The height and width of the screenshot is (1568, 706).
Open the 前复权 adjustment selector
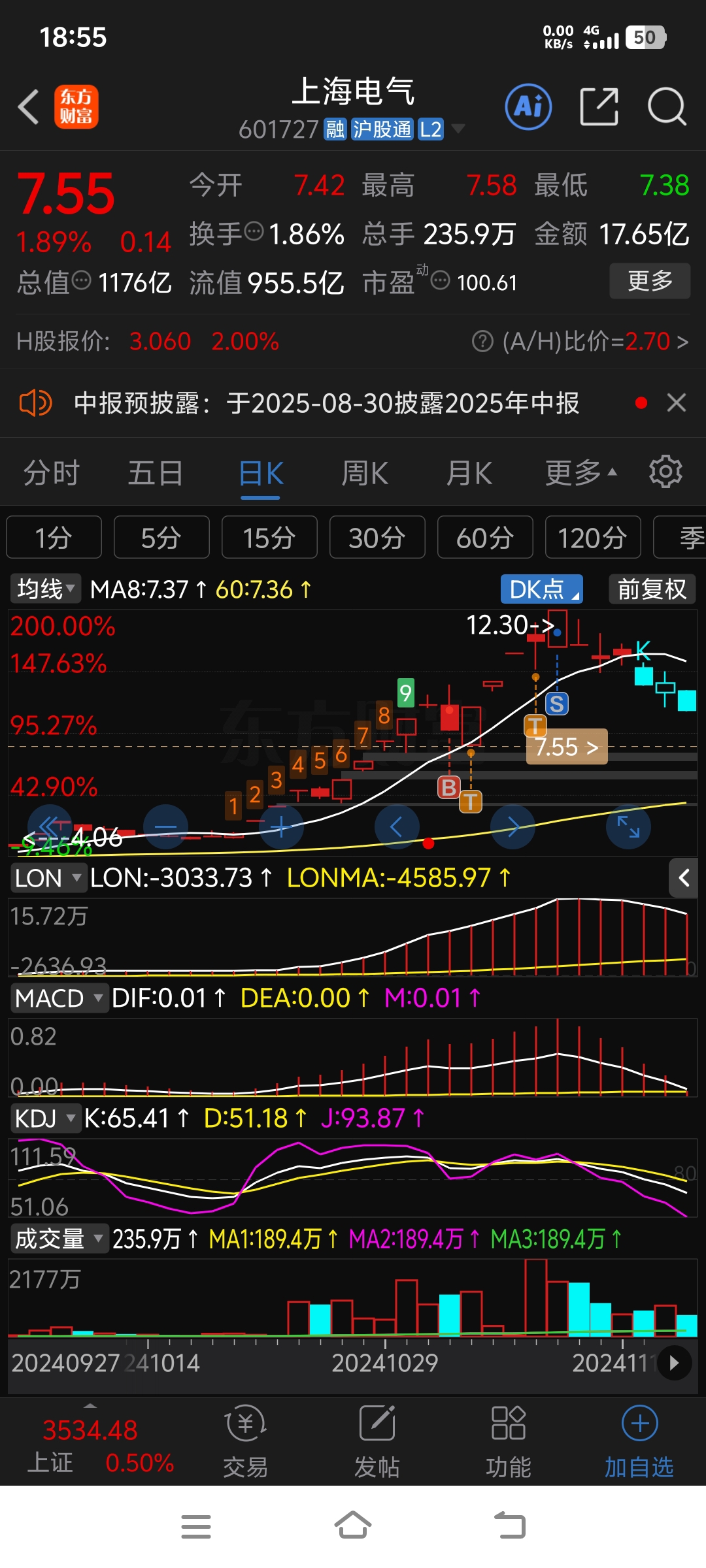click(x=652, y=589)
